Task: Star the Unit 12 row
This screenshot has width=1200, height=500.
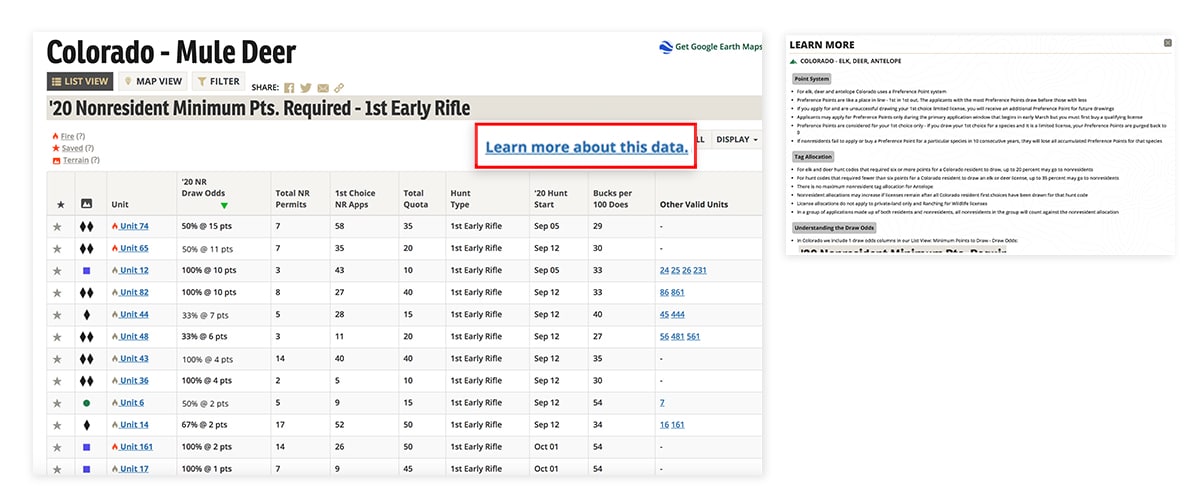Action: point(58,270)
